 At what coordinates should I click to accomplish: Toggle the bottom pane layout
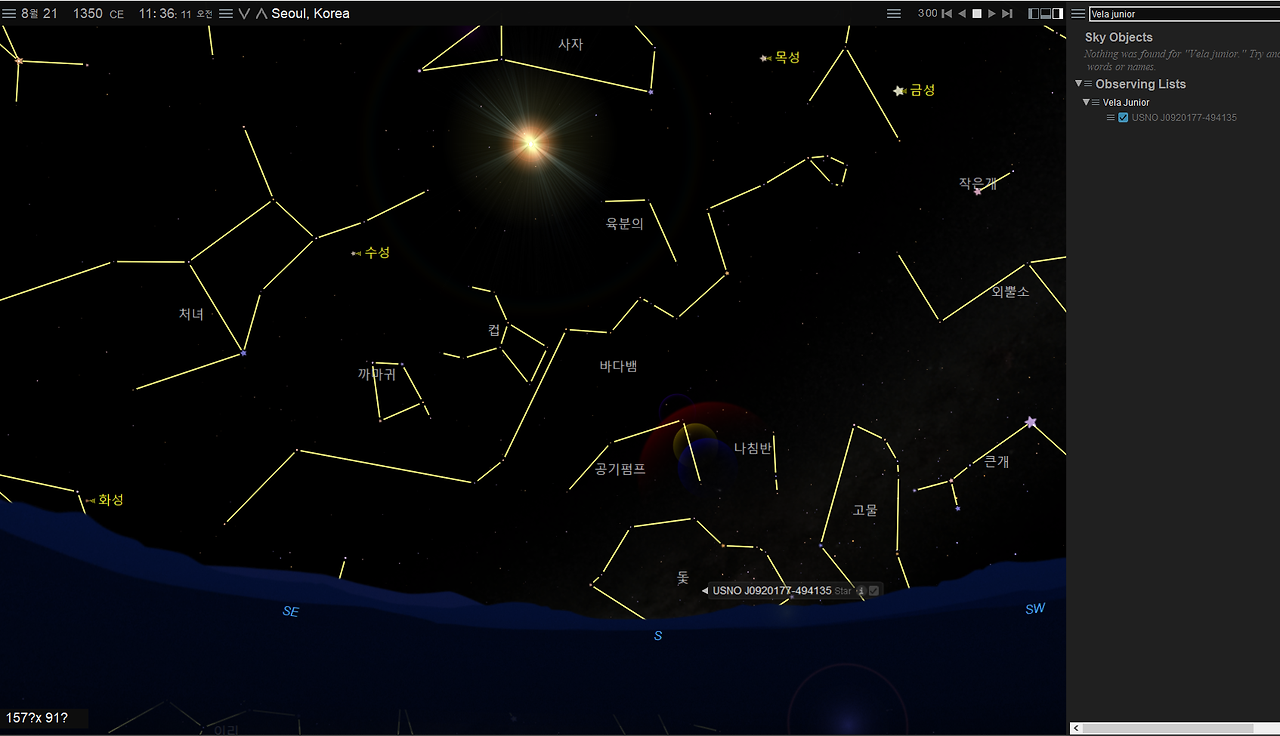coord(1046,14)
